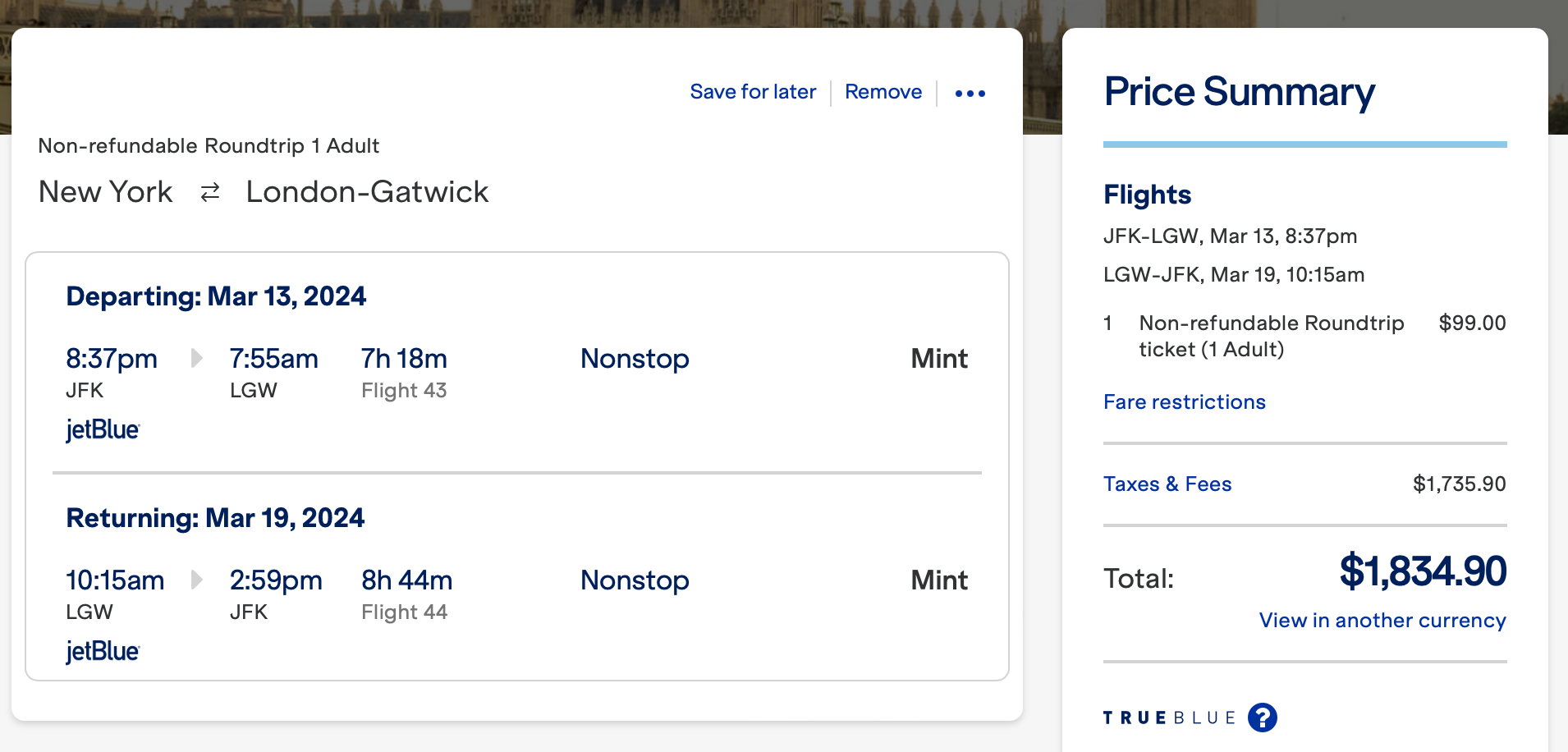The height and width of the screenshot is (752, 1568).
Task: View the Taxes & Fees breakdown
Action: [1167, 484]
